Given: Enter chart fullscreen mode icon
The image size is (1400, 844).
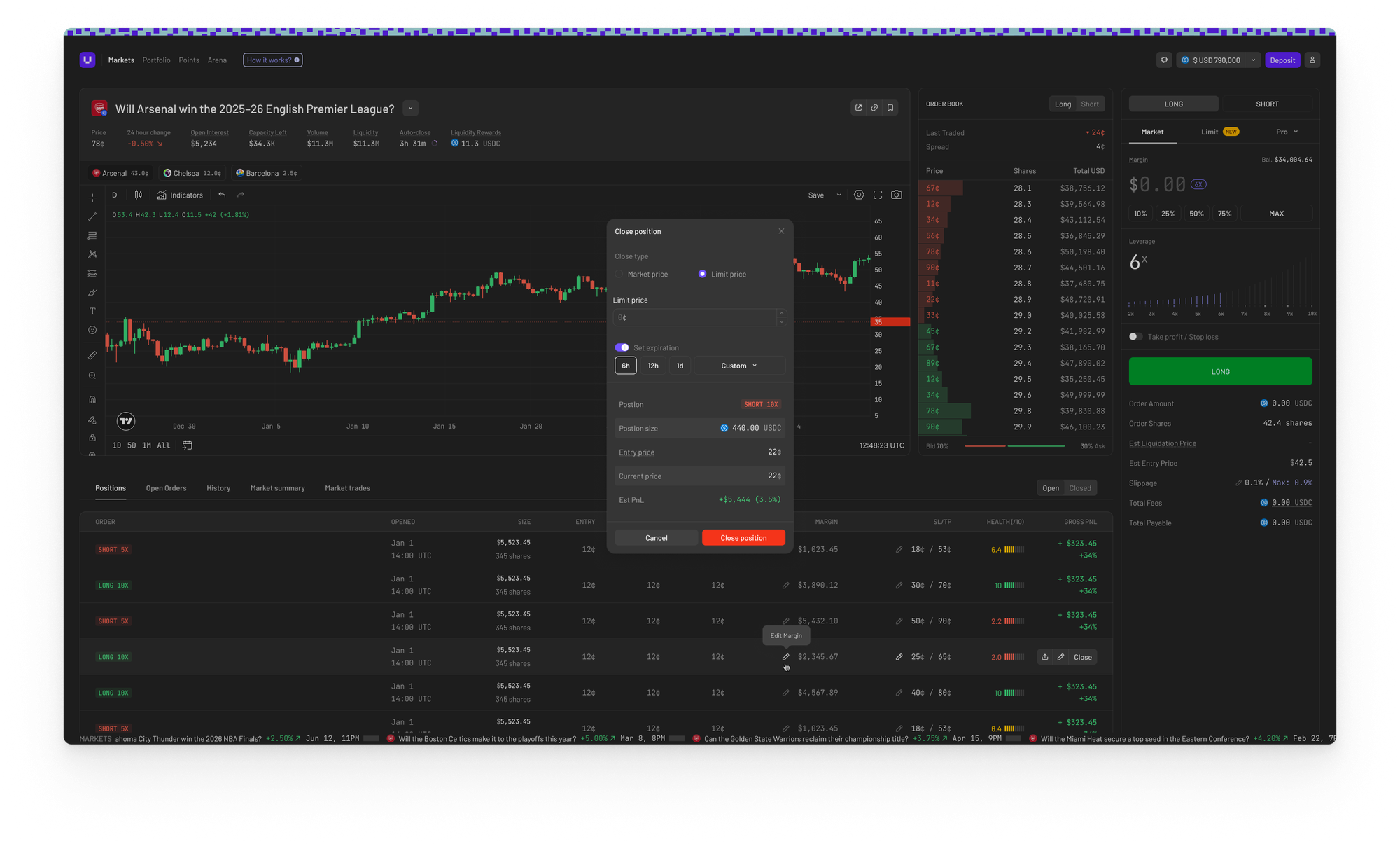Looking at the screenshot, I should [878, 195].
